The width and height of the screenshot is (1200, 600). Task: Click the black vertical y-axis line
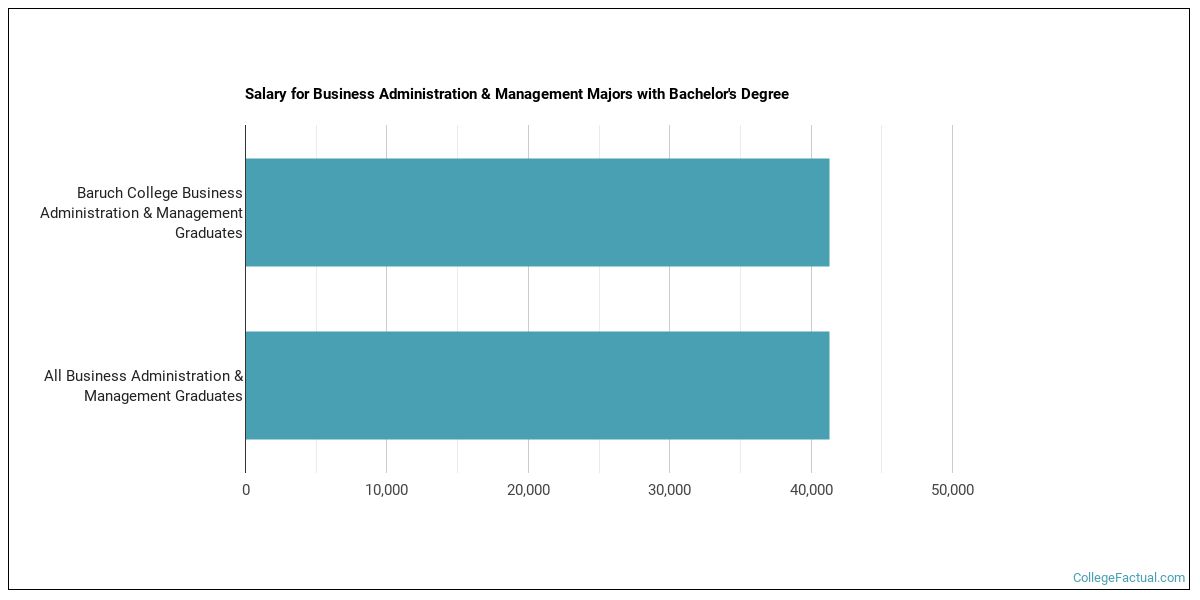[x=245, y=298]
